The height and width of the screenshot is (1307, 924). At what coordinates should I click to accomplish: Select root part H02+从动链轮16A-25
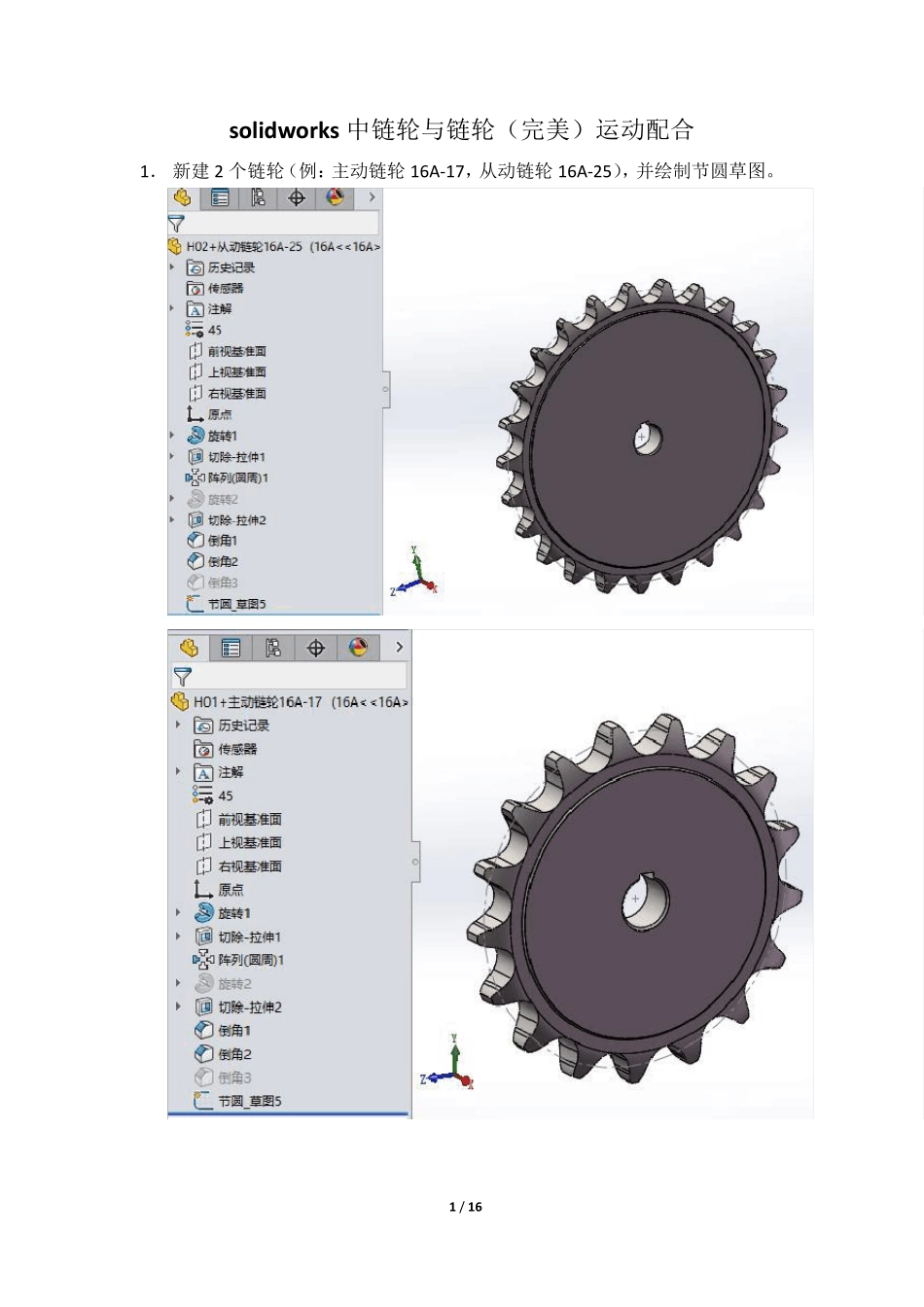click(x=274, y=247)
